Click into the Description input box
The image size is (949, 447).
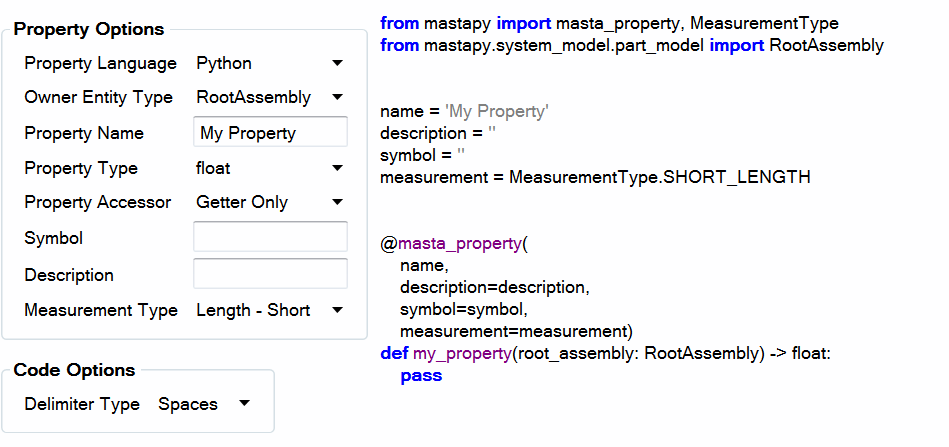pyautogui.click(x=269, y=274)
